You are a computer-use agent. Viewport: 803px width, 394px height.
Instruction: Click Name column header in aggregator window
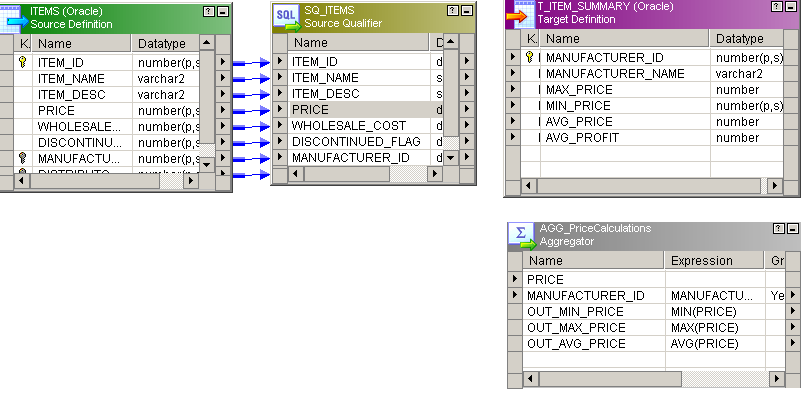coord(593,260)
